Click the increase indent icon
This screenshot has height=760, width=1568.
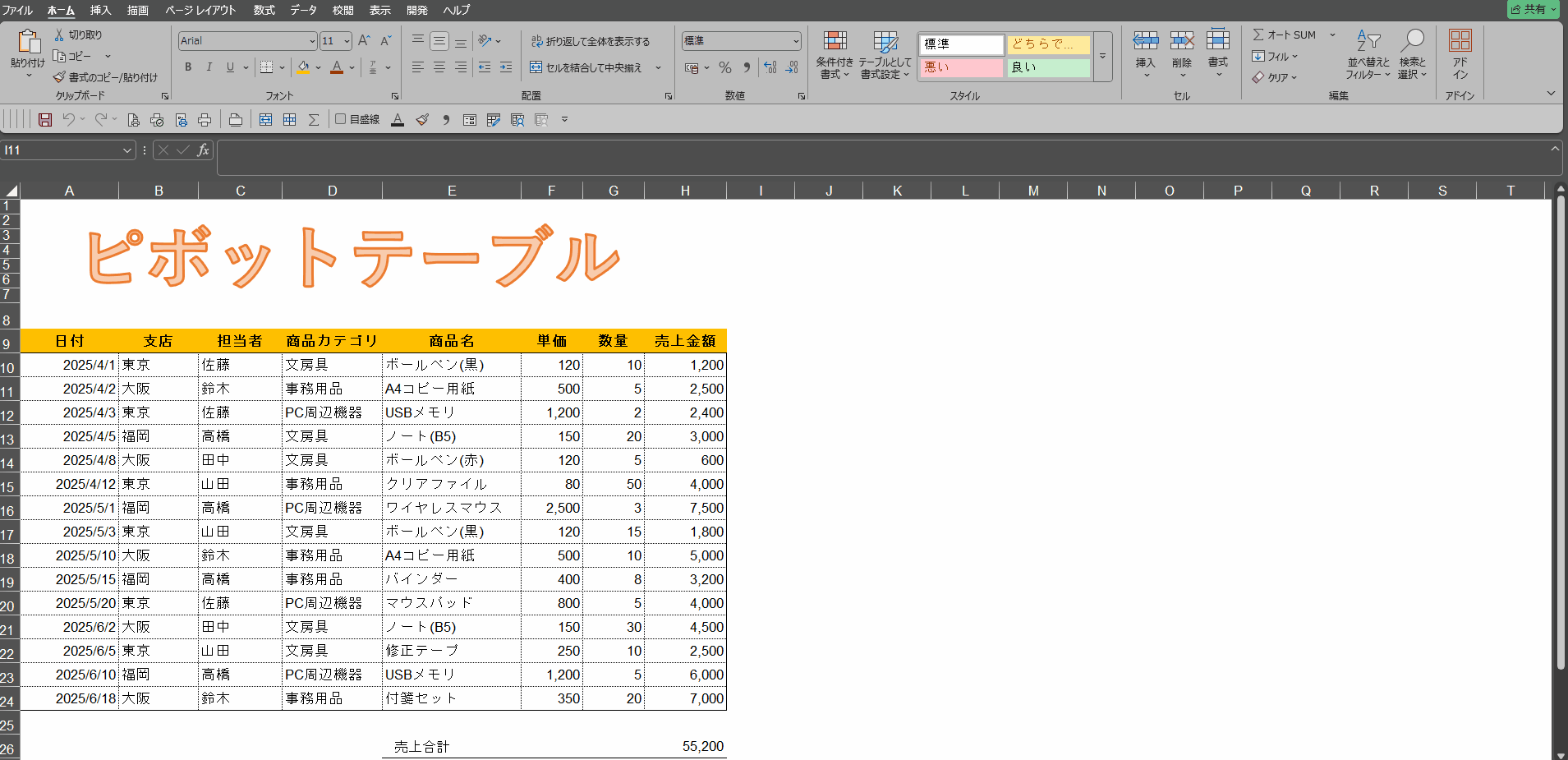[506, 67]
